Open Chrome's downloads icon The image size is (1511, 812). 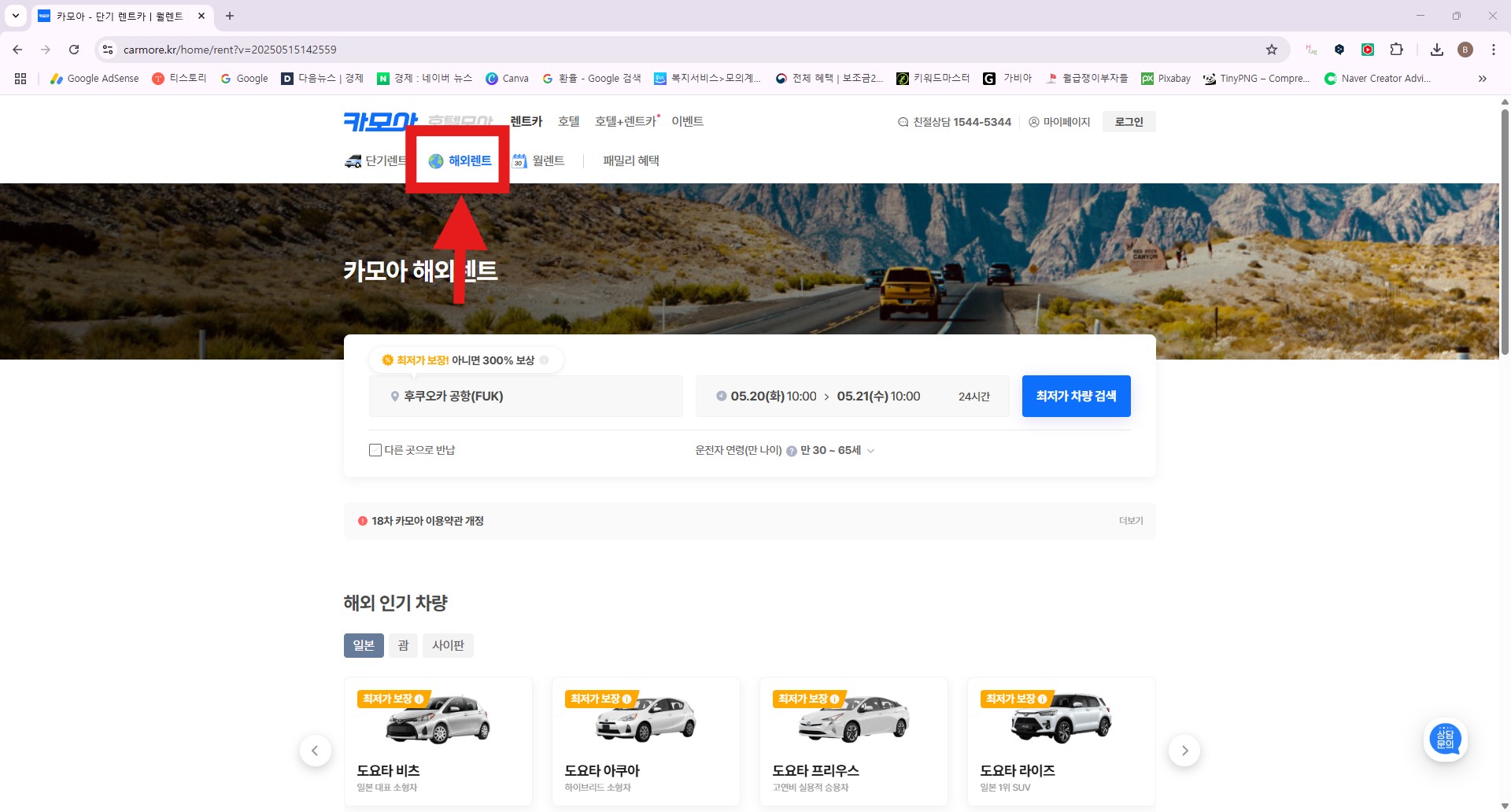click(x=1437, y=49)
